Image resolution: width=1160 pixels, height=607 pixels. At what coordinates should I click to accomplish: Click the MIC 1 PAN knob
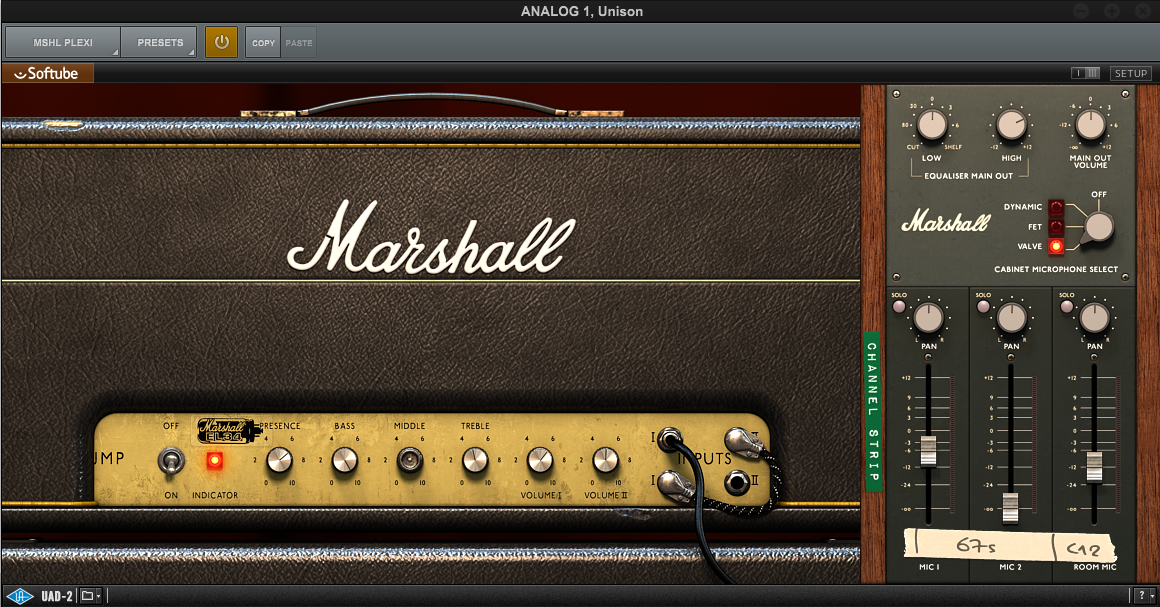[x=928, y=318]
